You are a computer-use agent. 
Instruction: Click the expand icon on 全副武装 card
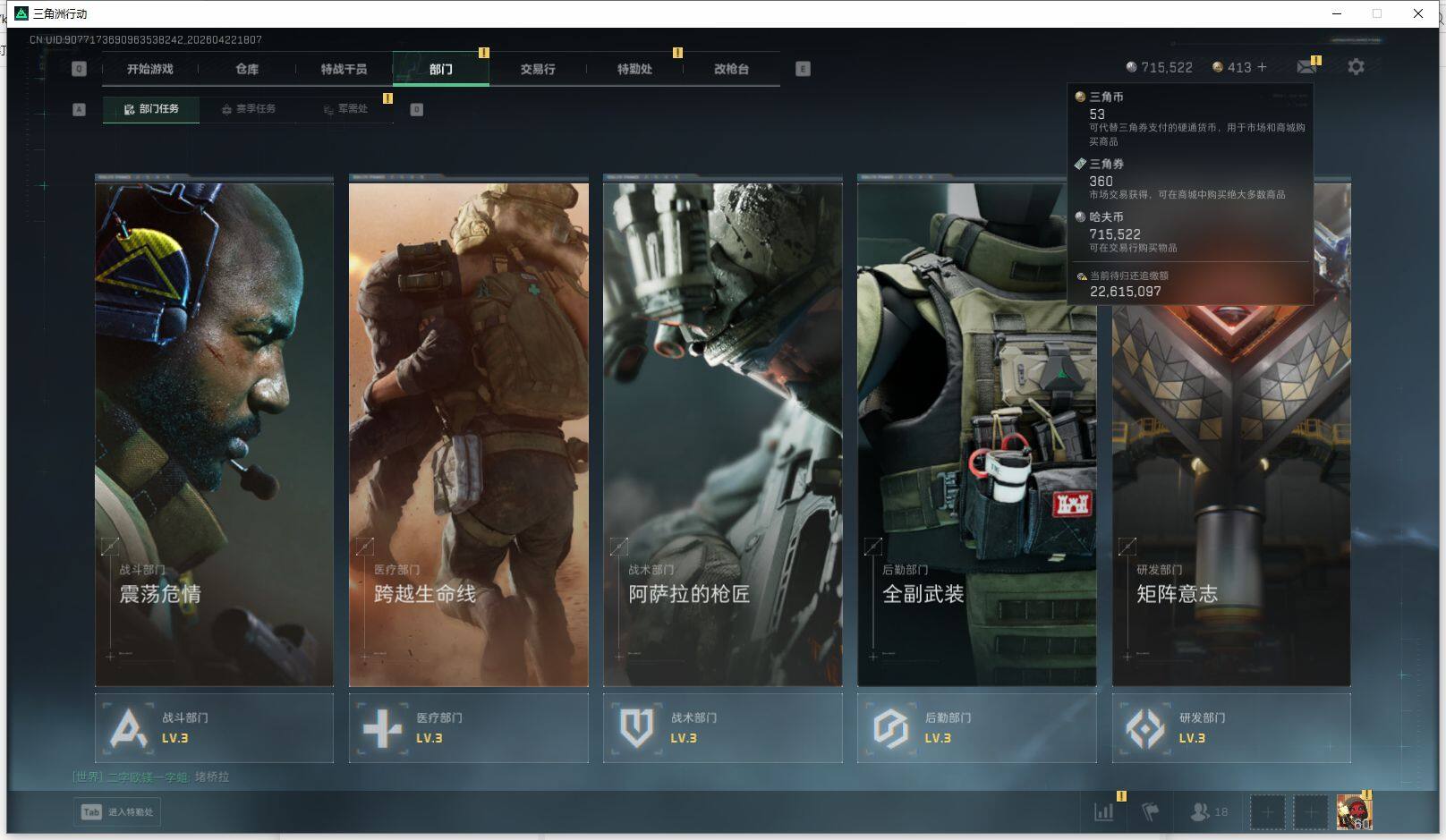pos(872,546)
